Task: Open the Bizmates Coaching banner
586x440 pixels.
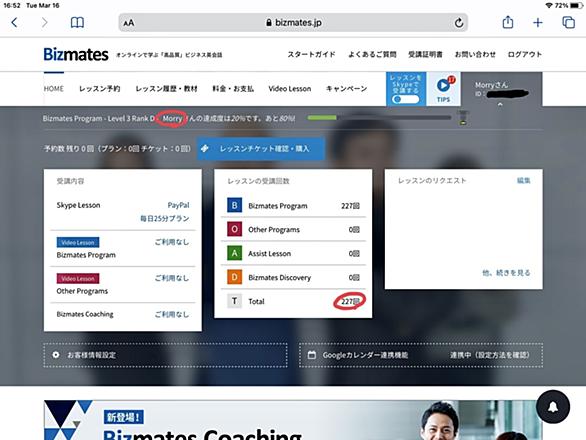Action: (293, 420)
